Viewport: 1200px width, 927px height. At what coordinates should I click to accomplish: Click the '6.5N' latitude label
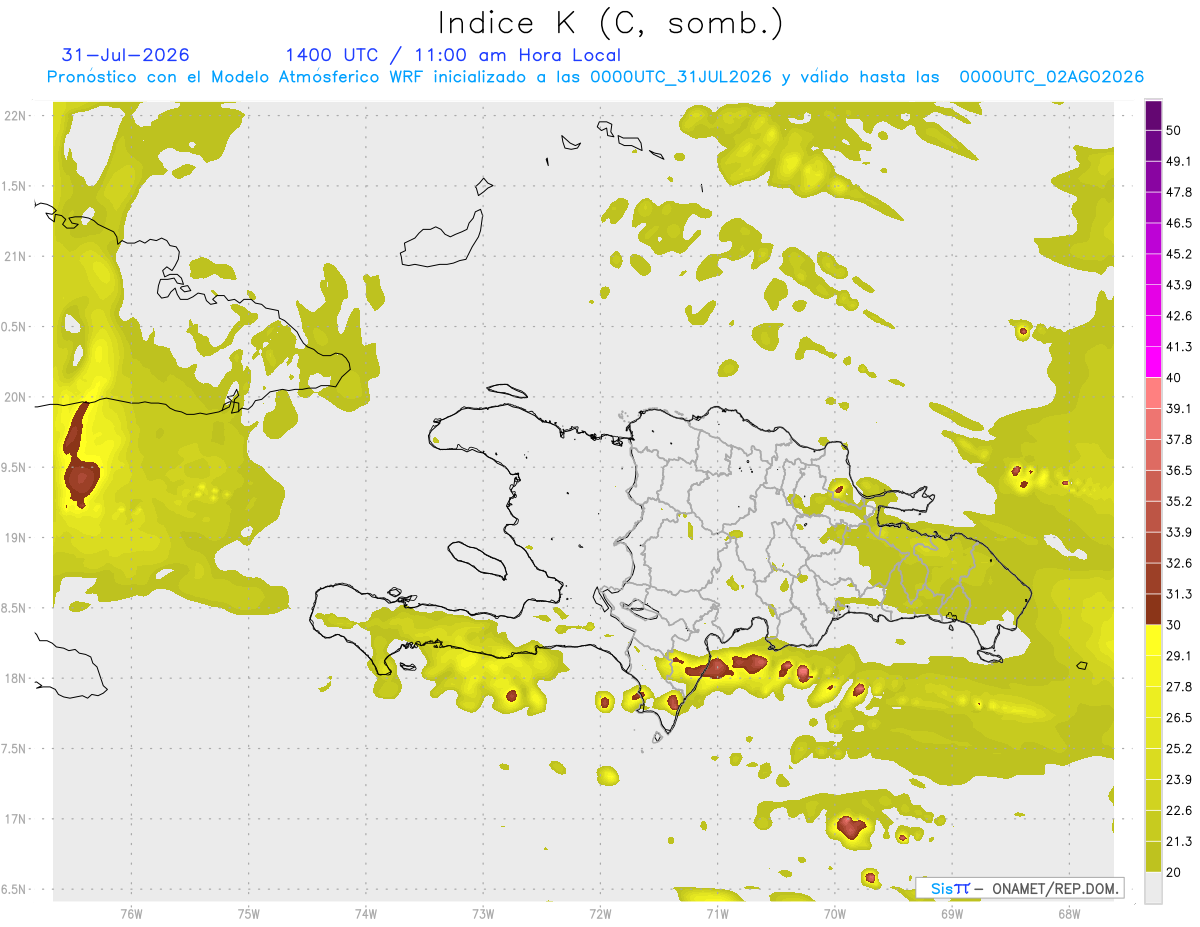pos(13,890)
